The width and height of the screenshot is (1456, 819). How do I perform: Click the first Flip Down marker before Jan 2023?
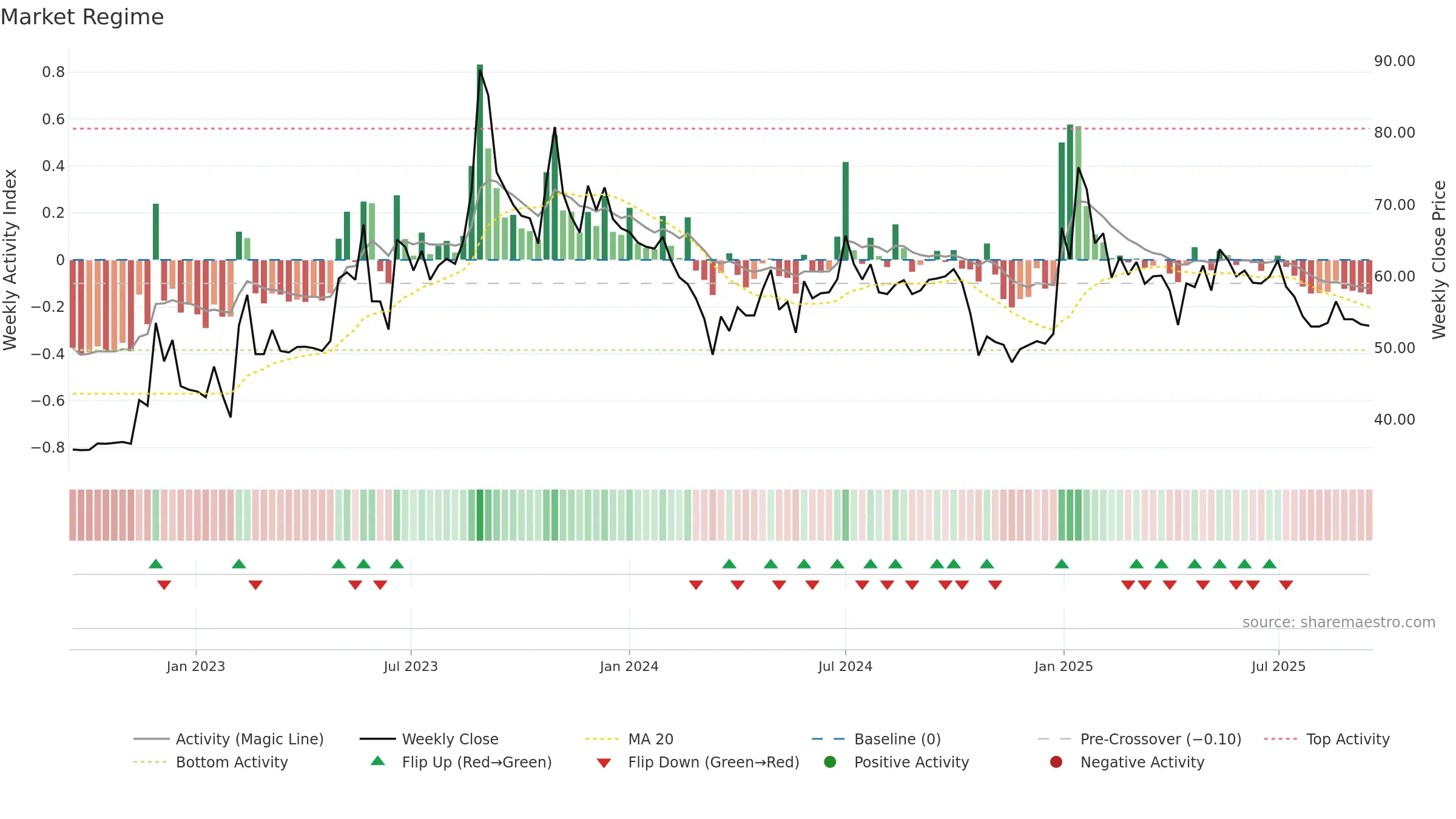(x=164, y=585)
